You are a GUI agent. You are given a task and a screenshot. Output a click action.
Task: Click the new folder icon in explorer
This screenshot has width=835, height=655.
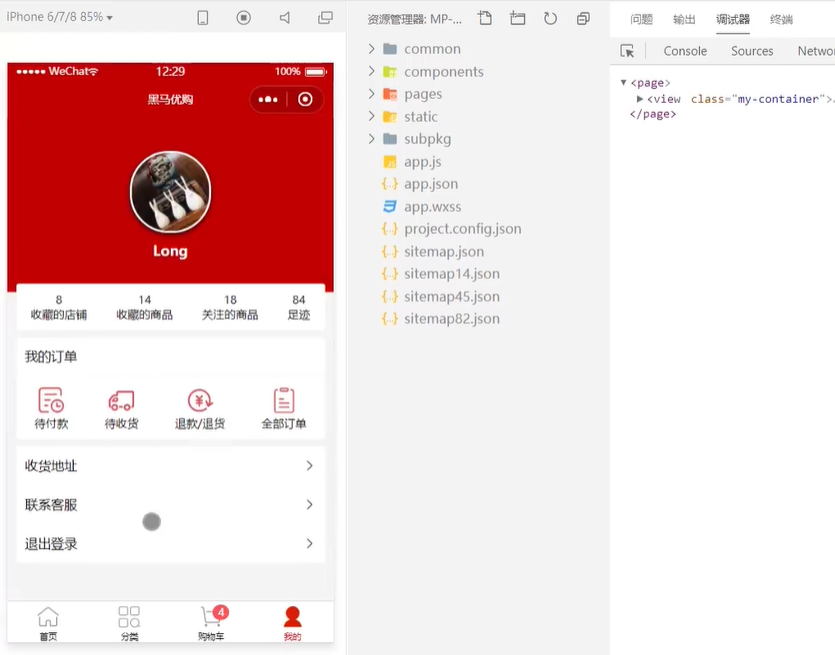[517, 18]
